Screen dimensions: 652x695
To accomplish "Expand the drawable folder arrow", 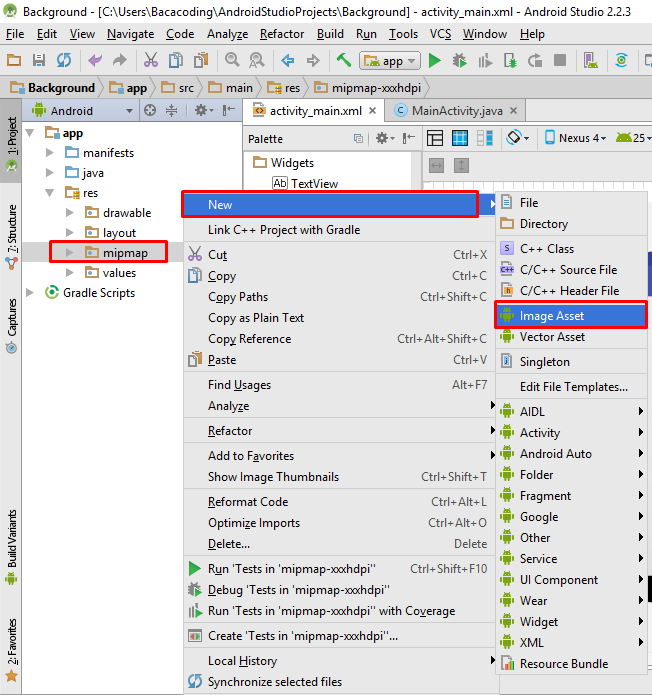I will pos(70,212).
